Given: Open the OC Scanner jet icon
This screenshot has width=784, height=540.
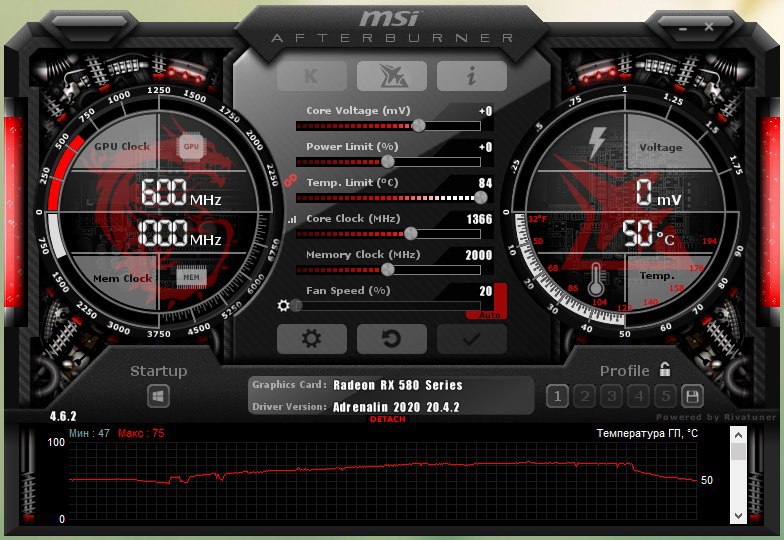Looking at the screenshot, I should [x=392, y=76].
